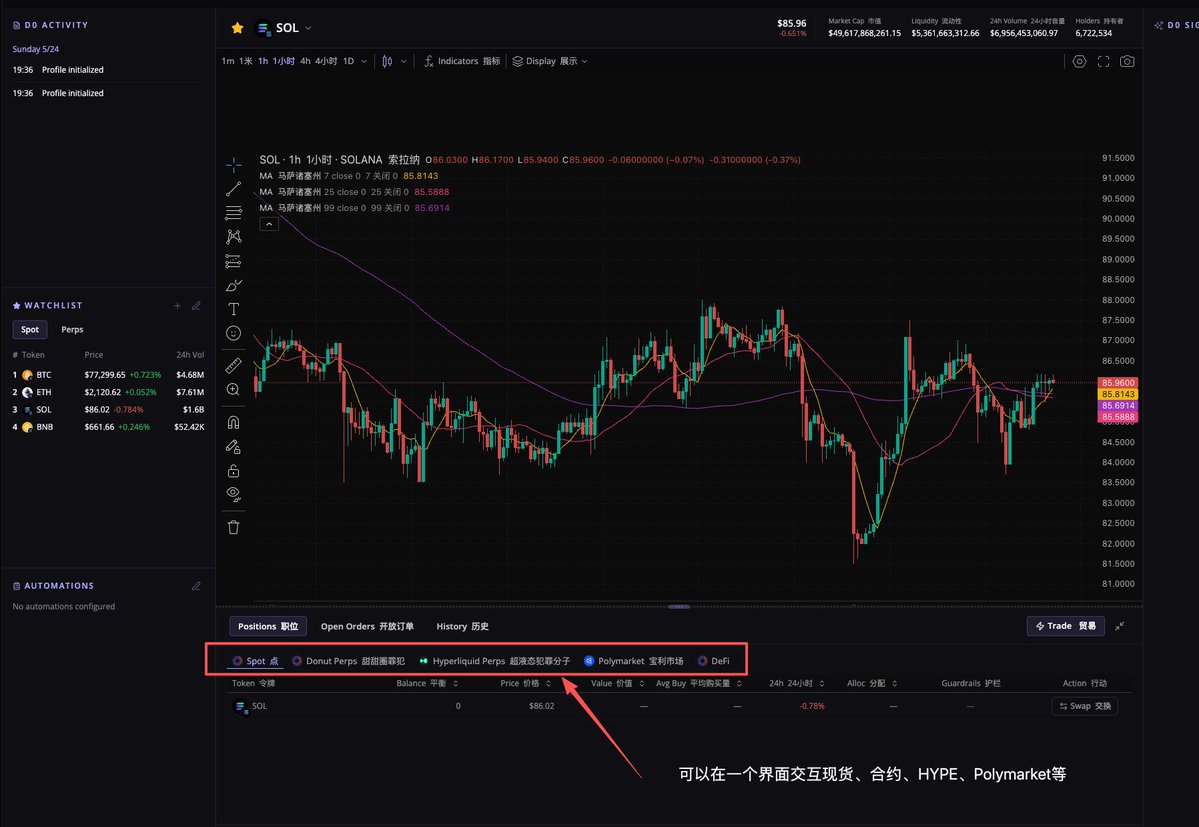This screenshot has width=1199, height=827.
Task: Select the pattern drawing tool
Action: click(234, 237)
